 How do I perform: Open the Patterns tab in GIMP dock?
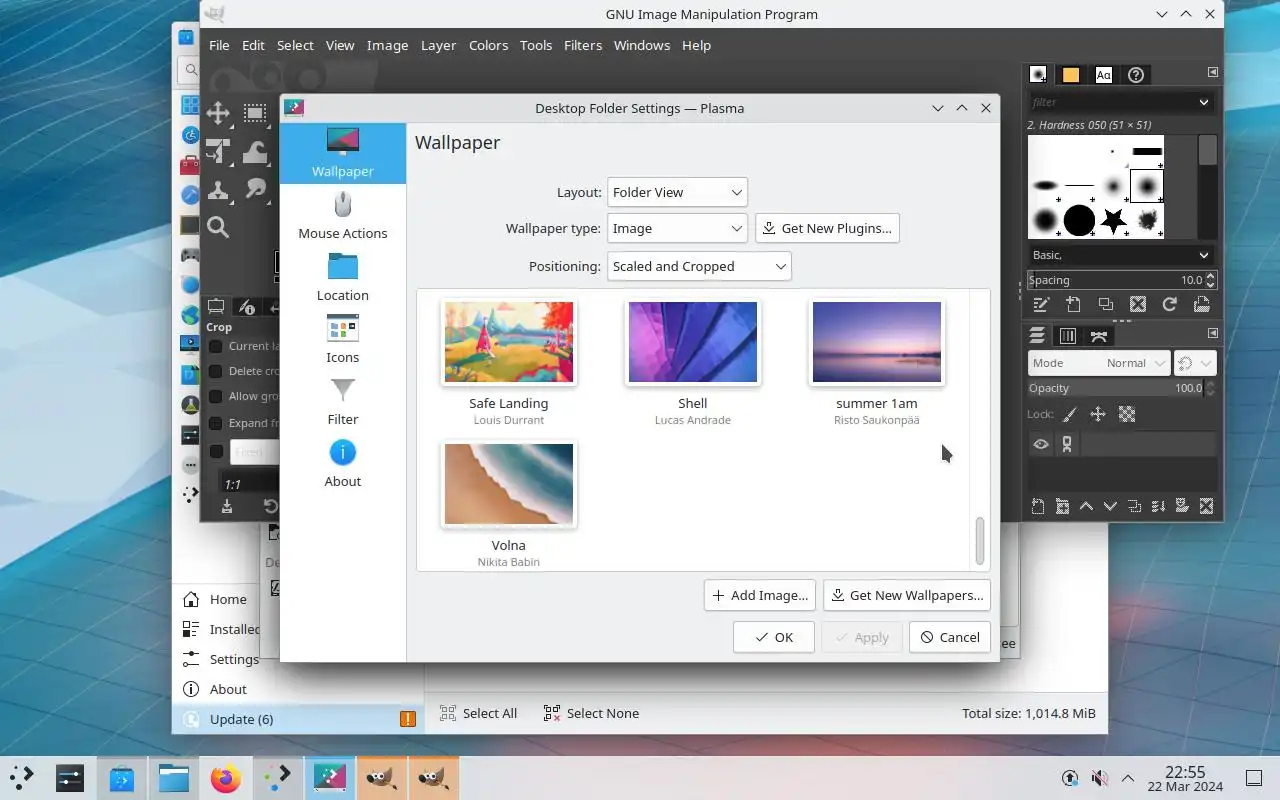(x=1071, y=74)
